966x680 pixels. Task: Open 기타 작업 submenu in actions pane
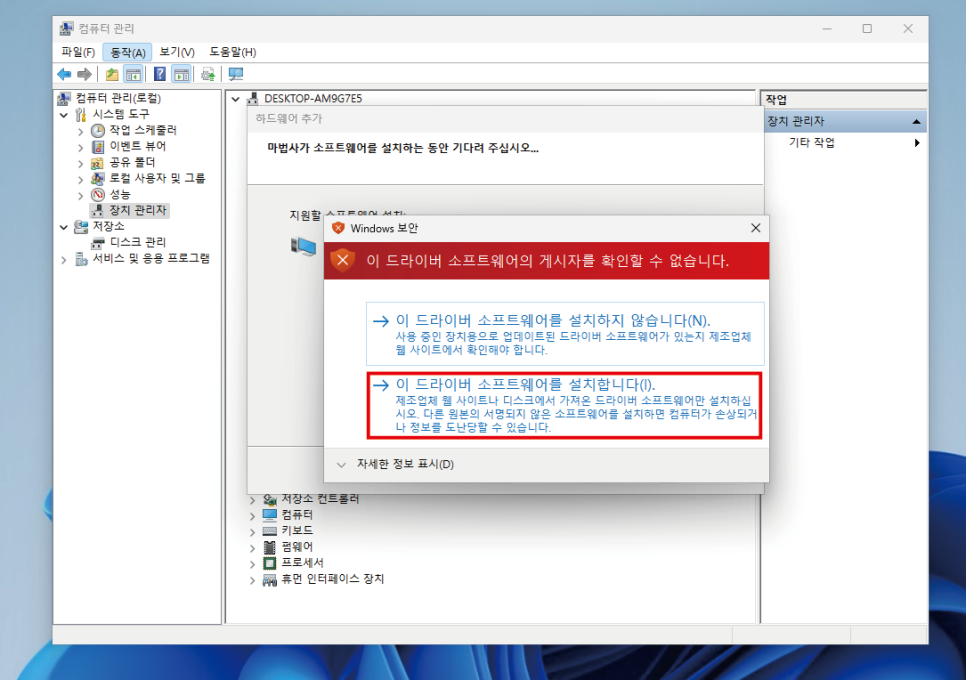917,143
